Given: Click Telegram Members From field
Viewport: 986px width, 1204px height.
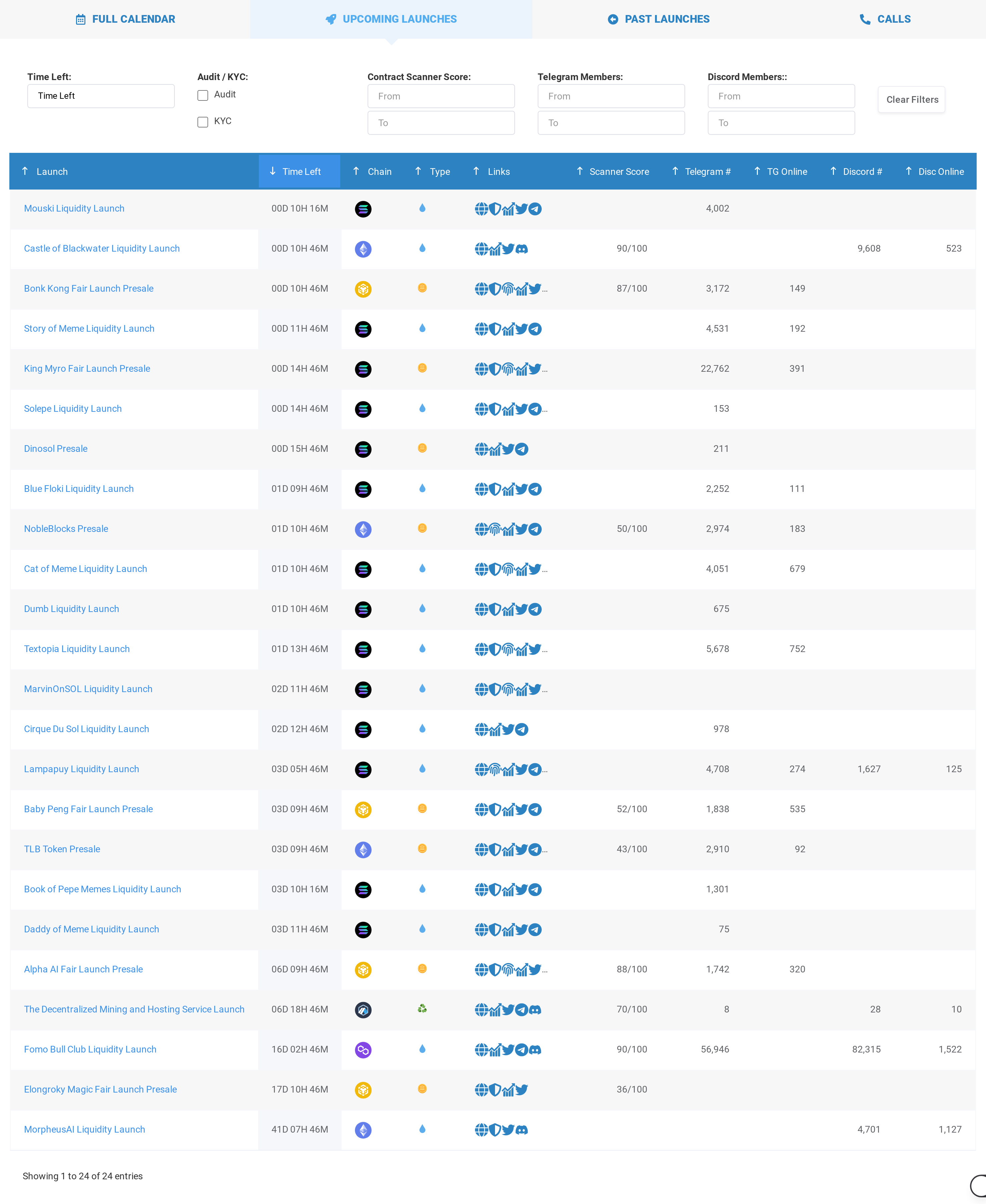Looking at the screenshot, I should click(x=611, y=96).
